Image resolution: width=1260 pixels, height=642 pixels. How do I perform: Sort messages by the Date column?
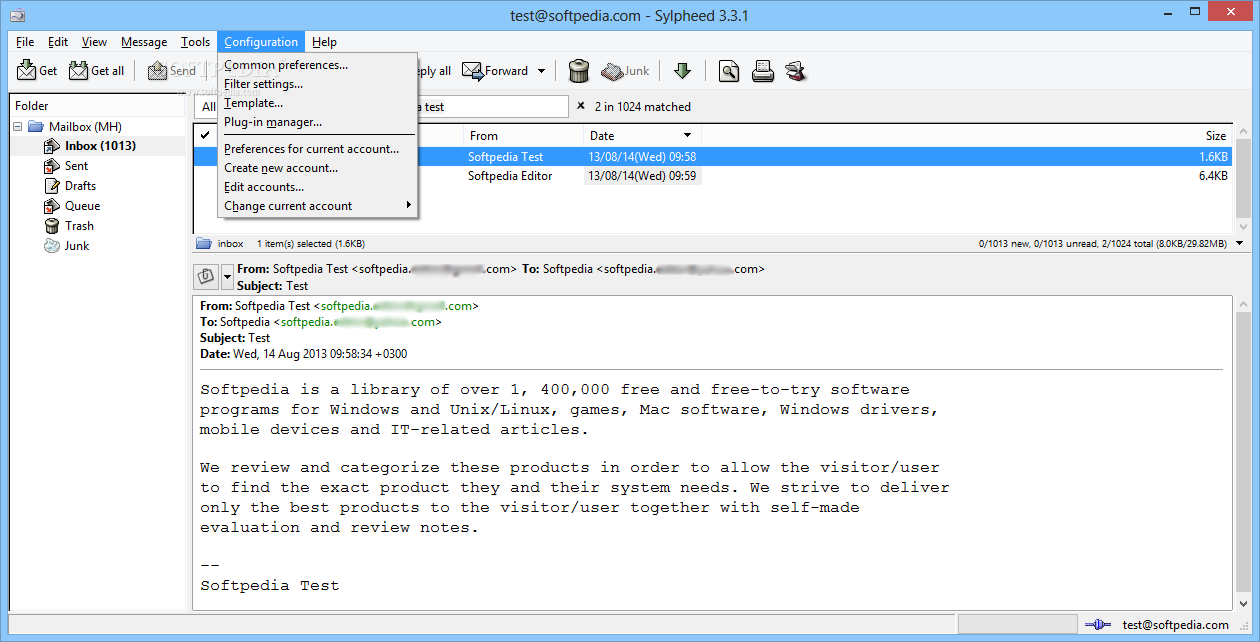pos(642,135)
